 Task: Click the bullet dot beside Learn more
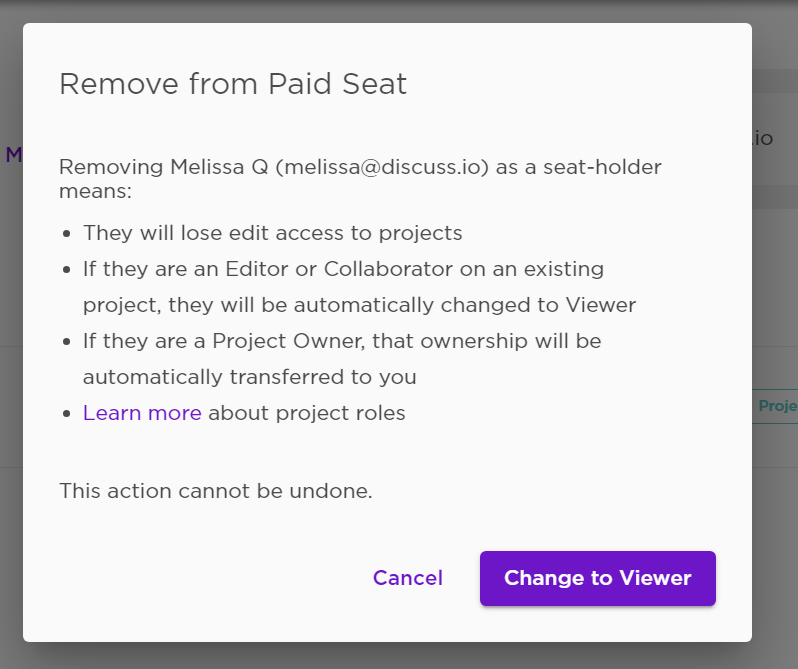66,414
